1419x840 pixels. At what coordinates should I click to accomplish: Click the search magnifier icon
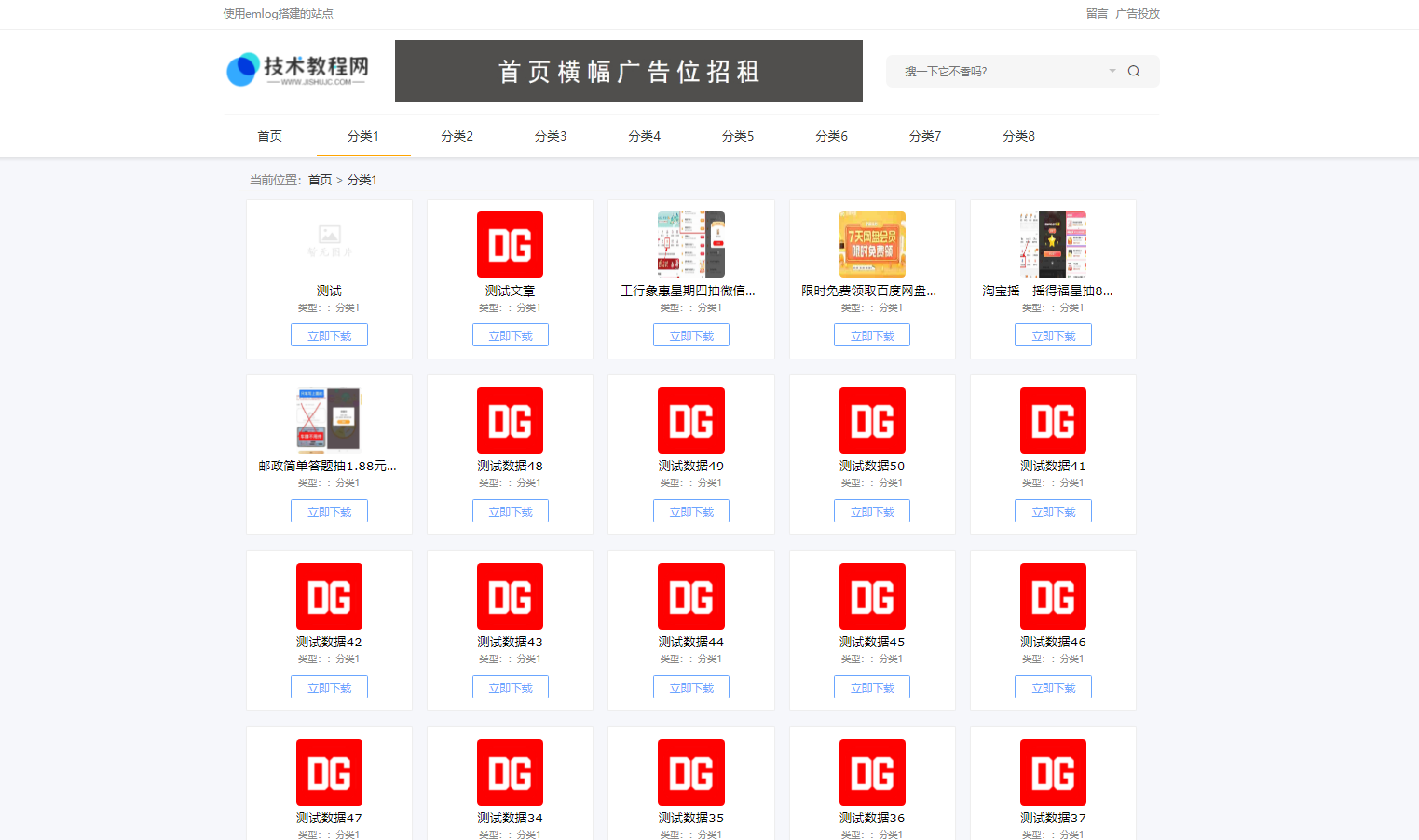1133,72
